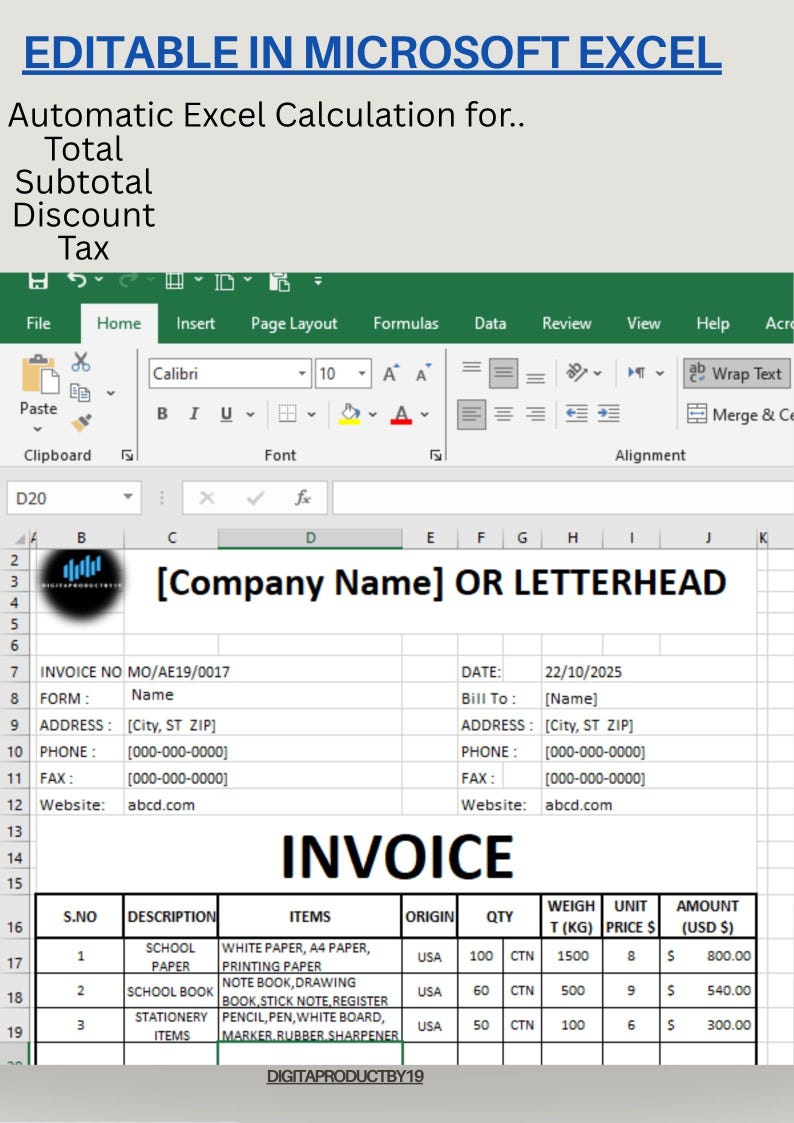The height and width of the screenshot is (1123, 794).
Task: Select the Align Right icon
Action: (536, 414)
